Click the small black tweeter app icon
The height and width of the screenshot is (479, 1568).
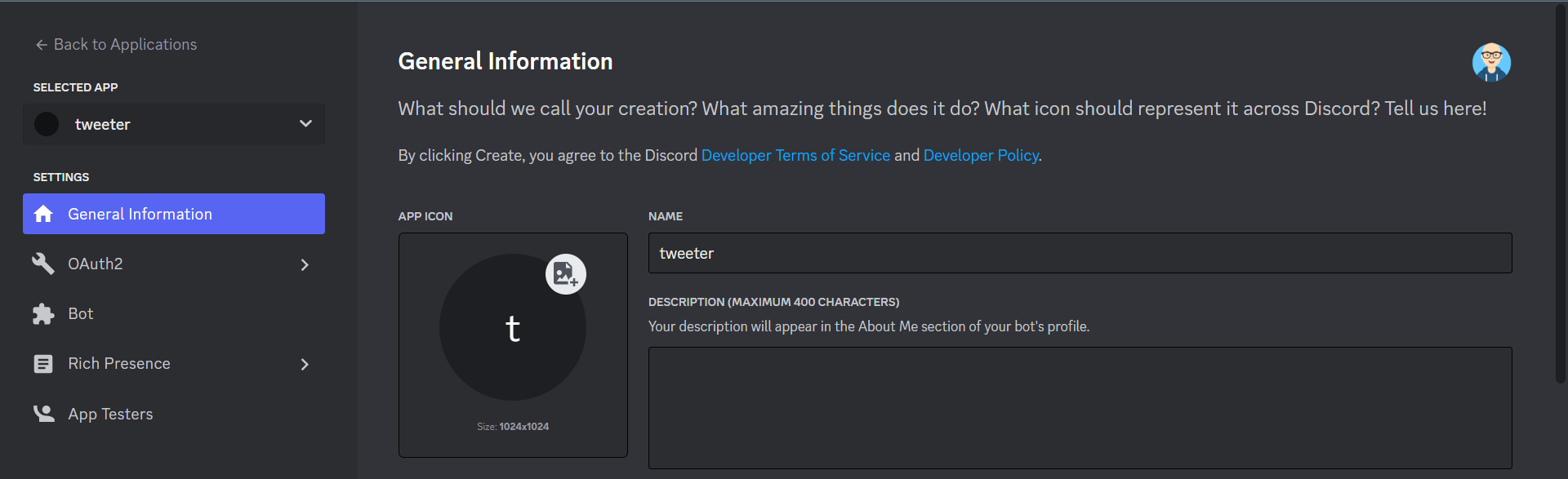click(x=47, y=124)
